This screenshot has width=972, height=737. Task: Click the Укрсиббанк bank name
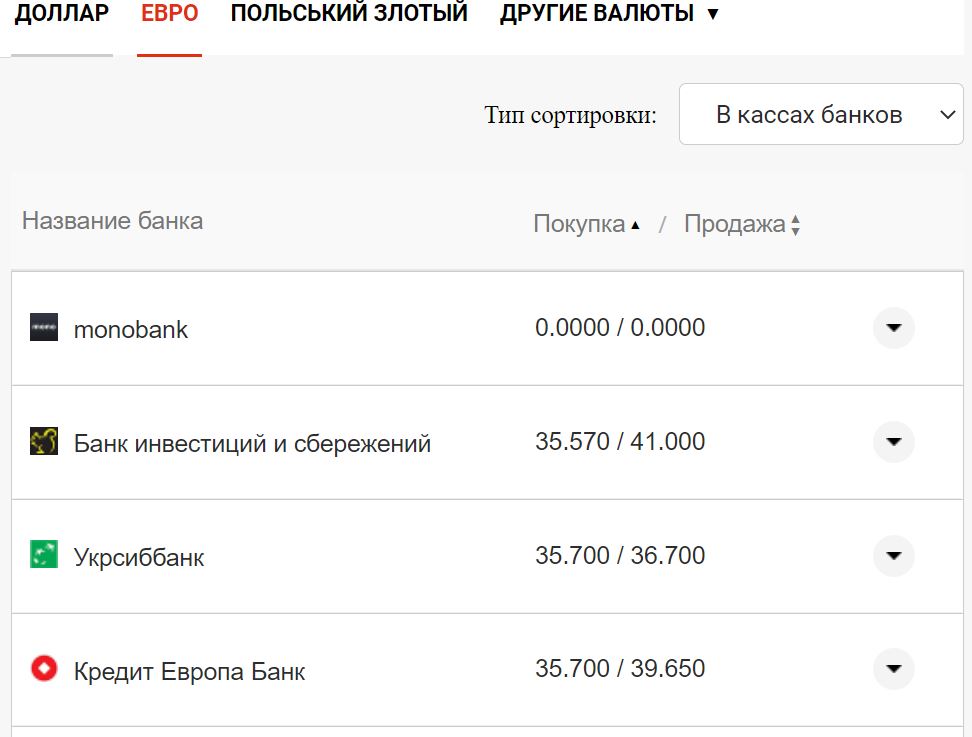coord(137,555)
